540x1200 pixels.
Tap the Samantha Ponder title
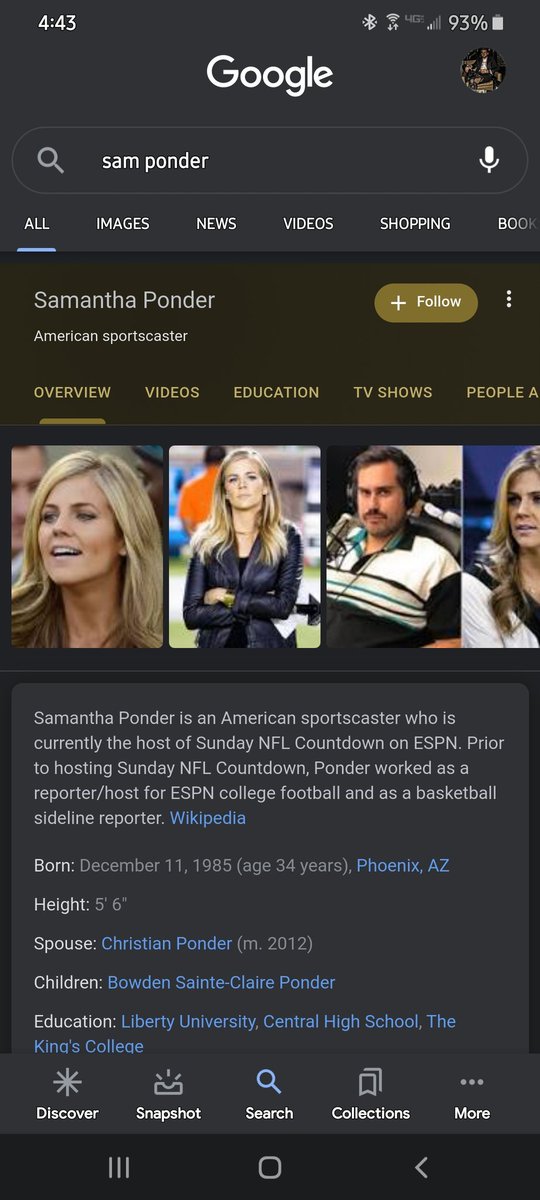(x=124, y=300)
